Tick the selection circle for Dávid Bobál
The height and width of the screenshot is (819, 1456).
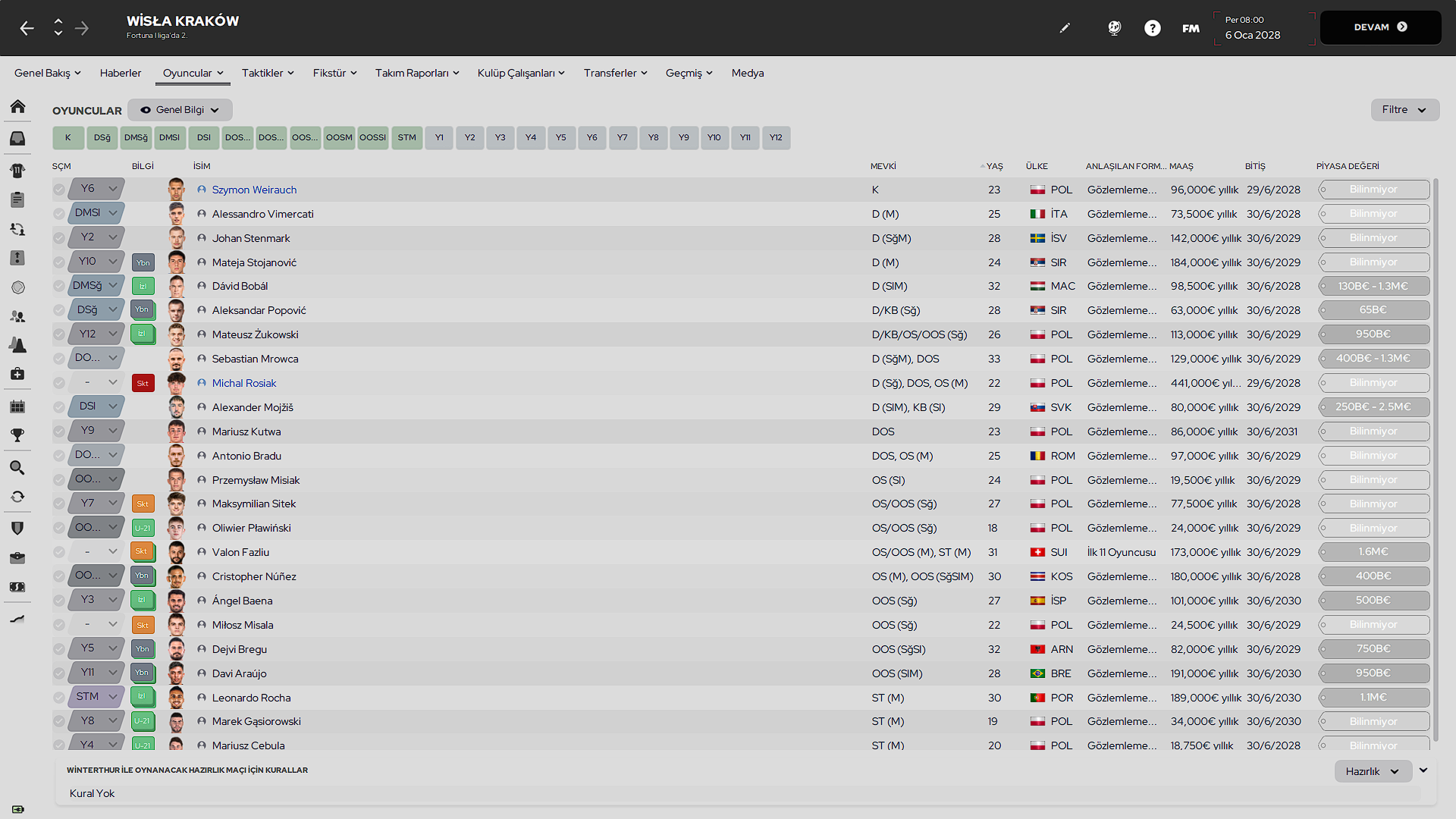coord(59,286)
